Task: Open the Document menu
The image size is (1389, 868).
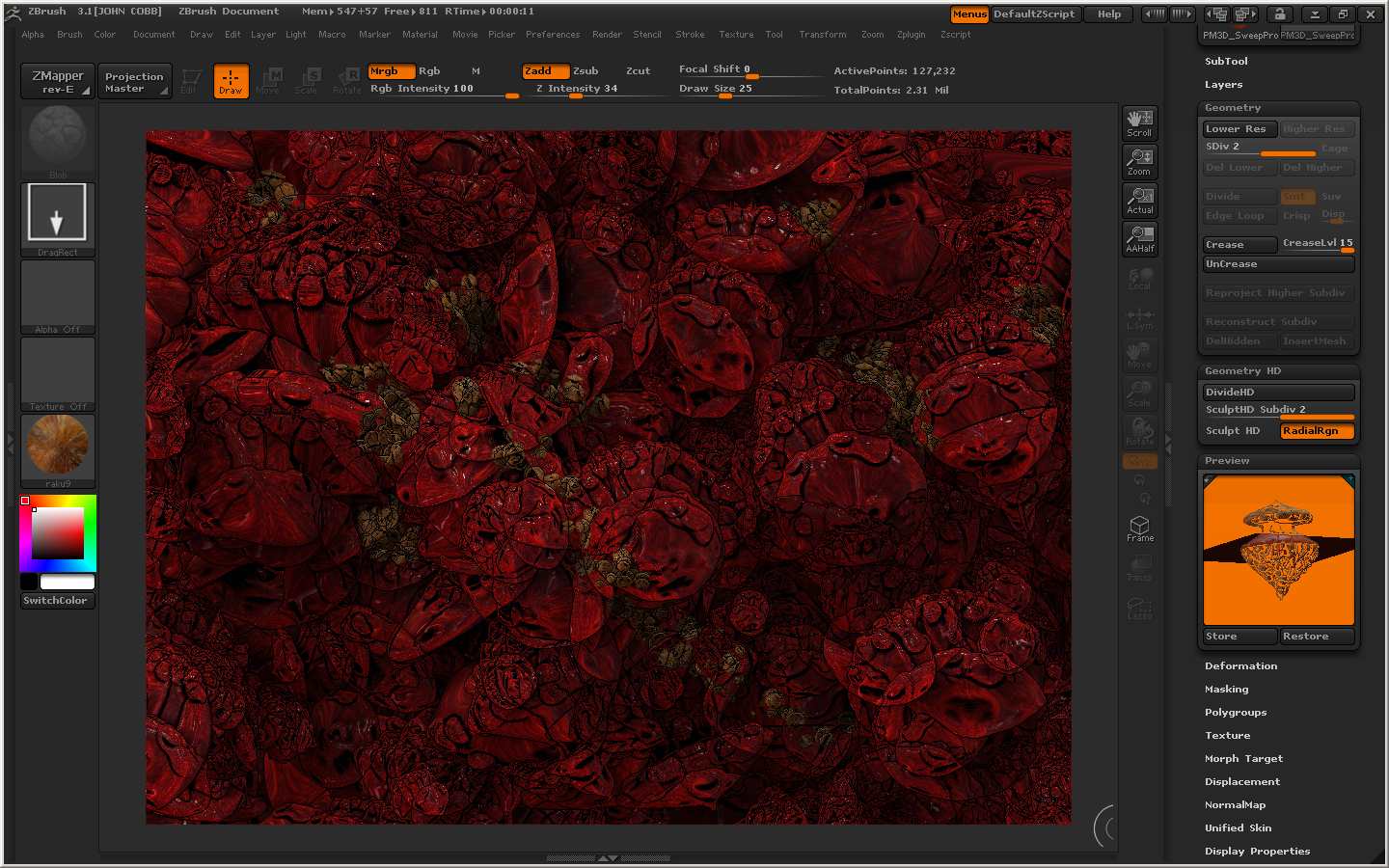Action: pyautogui.click(x=154, y=35)
